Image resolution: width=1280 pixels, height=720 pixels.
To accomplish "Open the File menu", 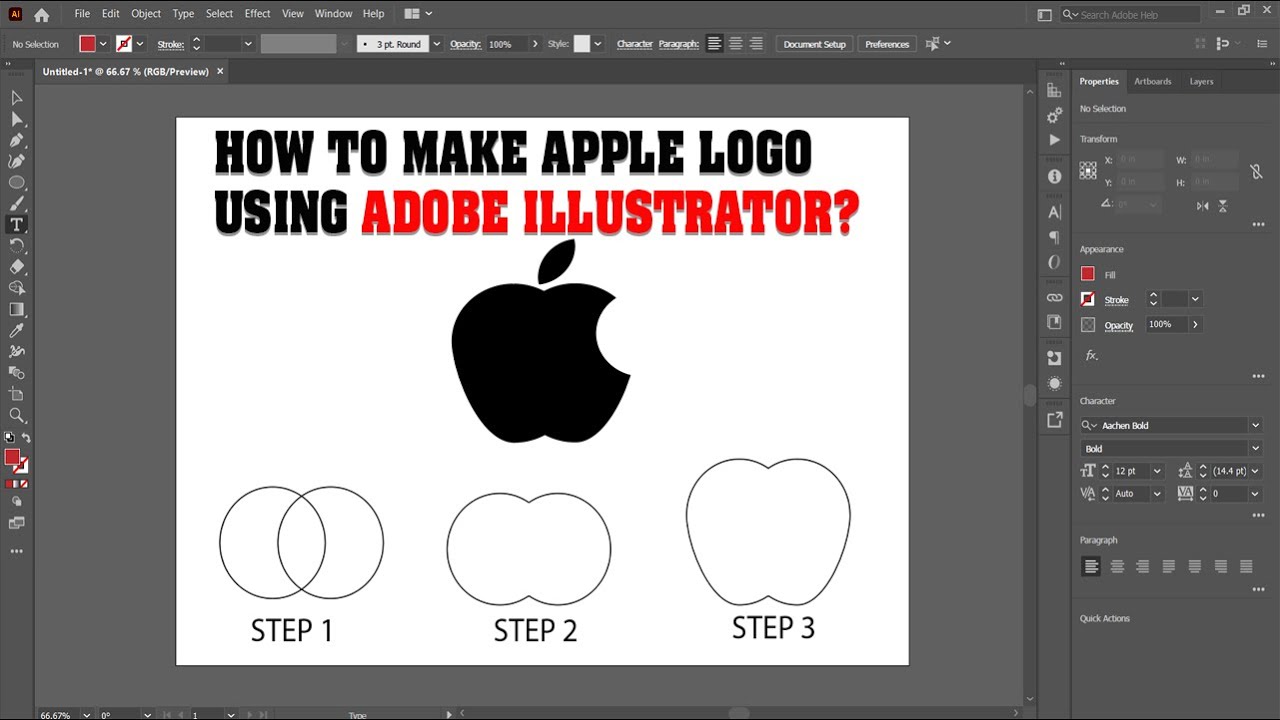I will point(82,14).
